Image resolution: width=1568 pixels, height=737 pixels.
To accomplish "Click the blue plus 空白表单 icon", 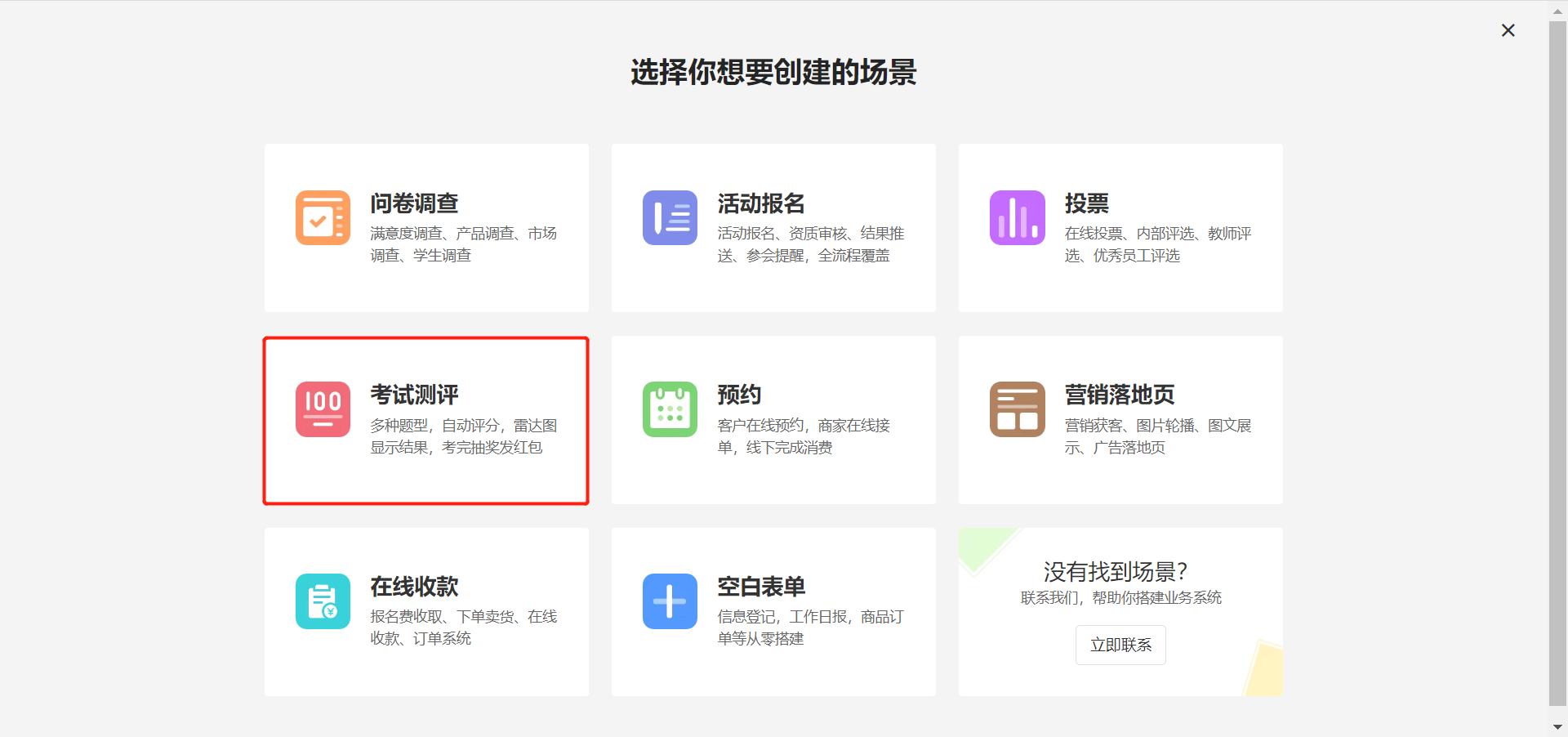I will pyautogui.click(x=670, y=601).
